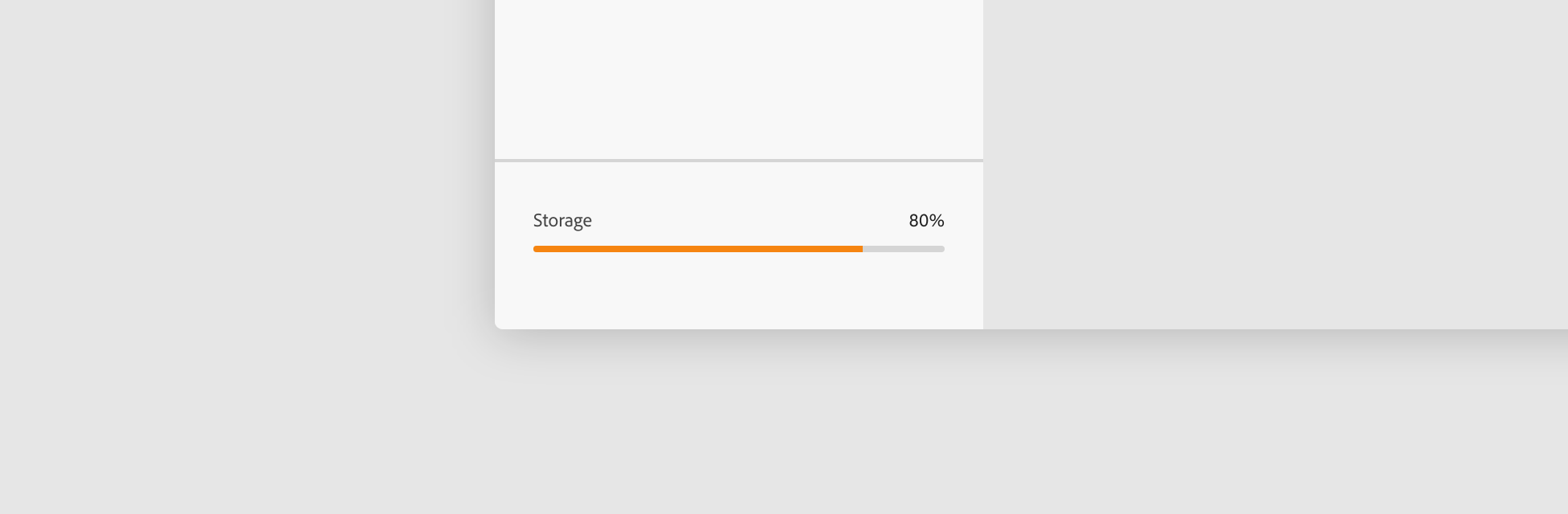This screenshot has width=1568, height=514.
Task: Click the gray content pane right of sidebar
Action: coord(1269,161)
